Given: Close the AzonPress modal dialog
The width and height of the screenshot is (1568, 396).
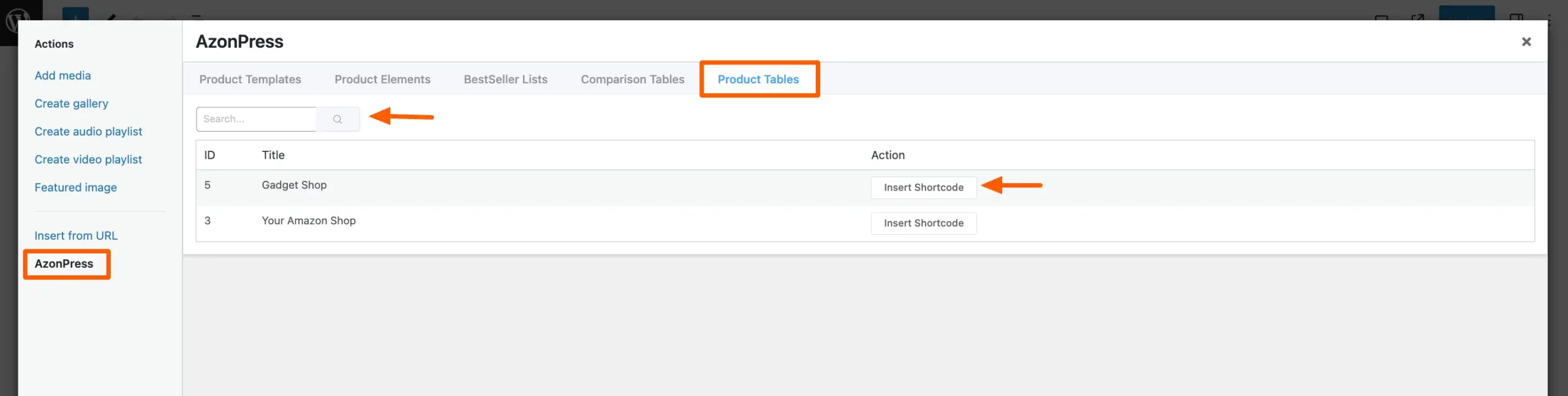Looking at the screenshot, I should pyautogui.click(x=1526, y=42).
